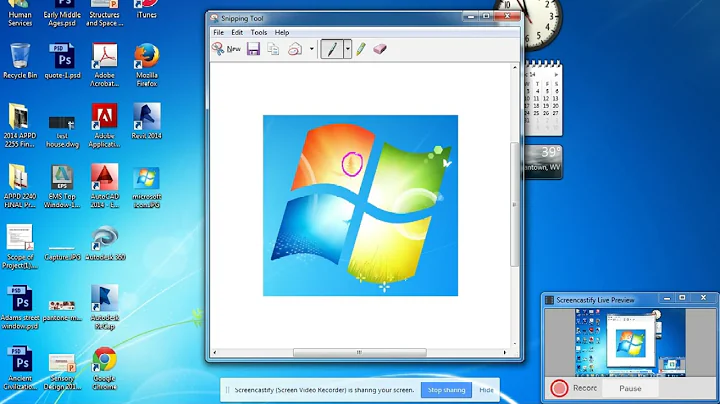Viewport: 720px width, 404px height.
Task: Select the Google Chrome desktop shortcut
Action: (105, 369)
